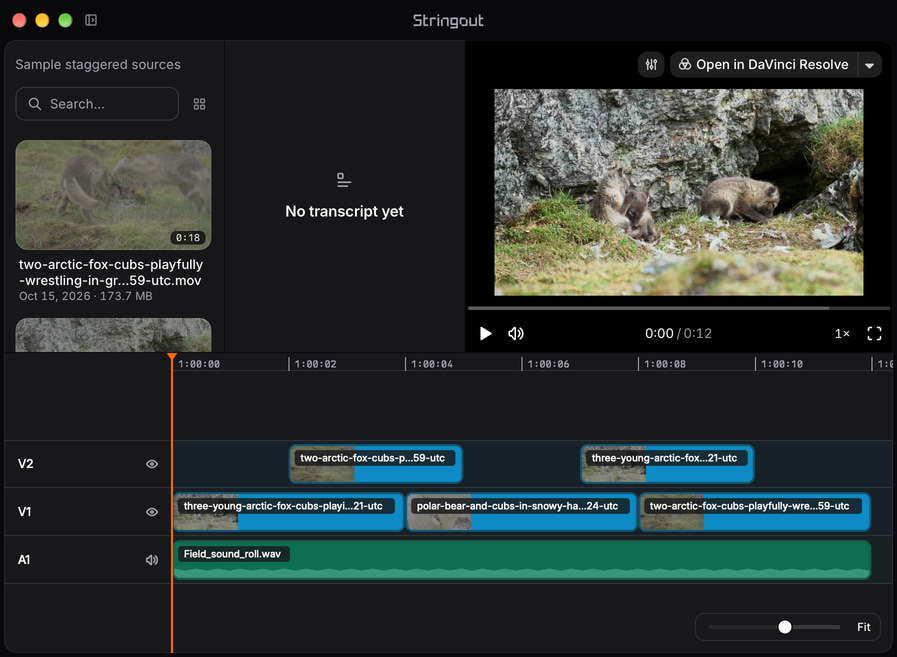Mute the preview player volume

point(516,334)
